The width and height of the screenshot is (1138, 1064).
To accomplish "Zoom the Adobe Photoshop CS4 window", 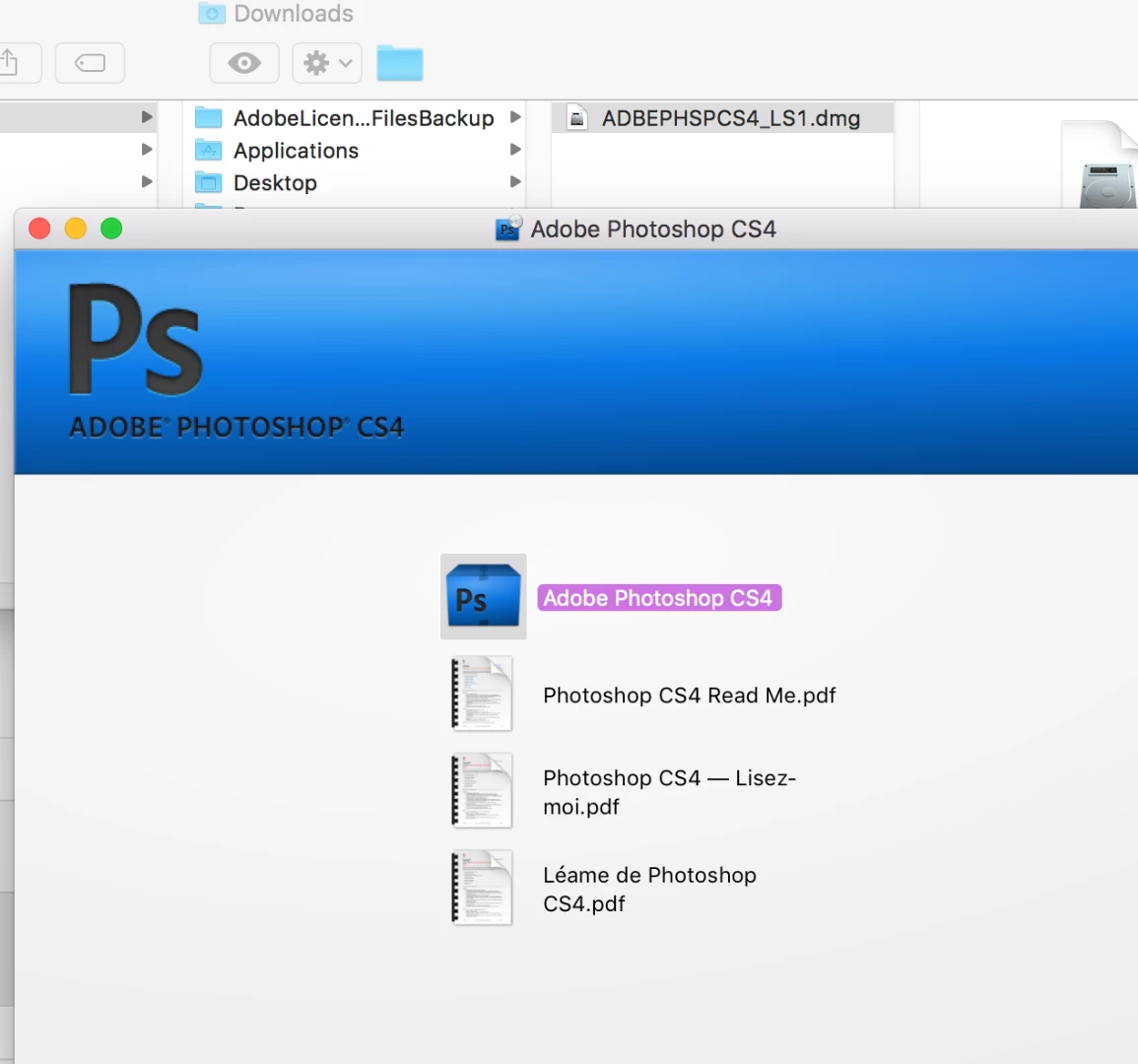I will click(x=111, y=229).
